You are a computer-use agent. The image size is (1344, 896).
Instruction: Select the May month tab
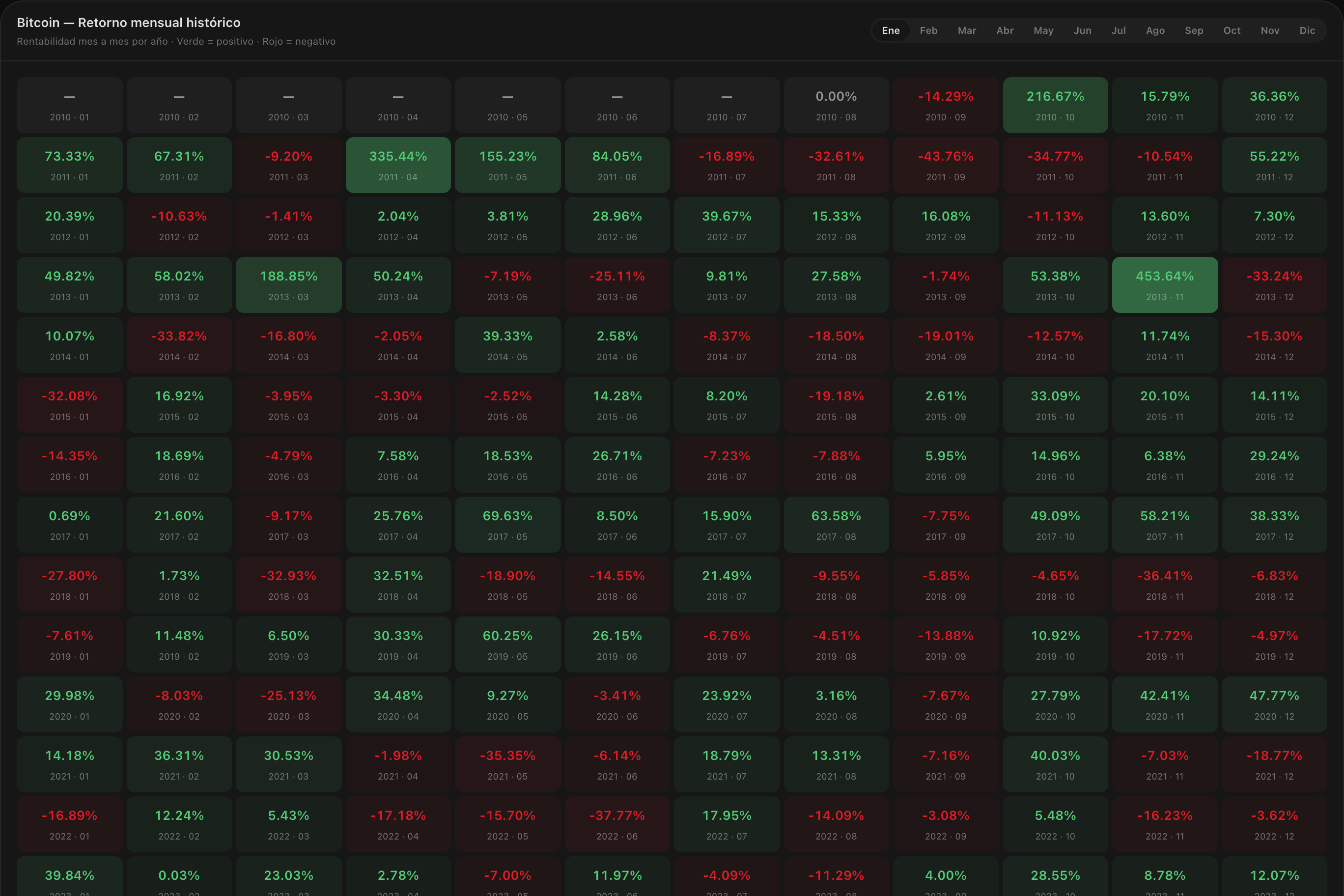tap(1043, 31)
